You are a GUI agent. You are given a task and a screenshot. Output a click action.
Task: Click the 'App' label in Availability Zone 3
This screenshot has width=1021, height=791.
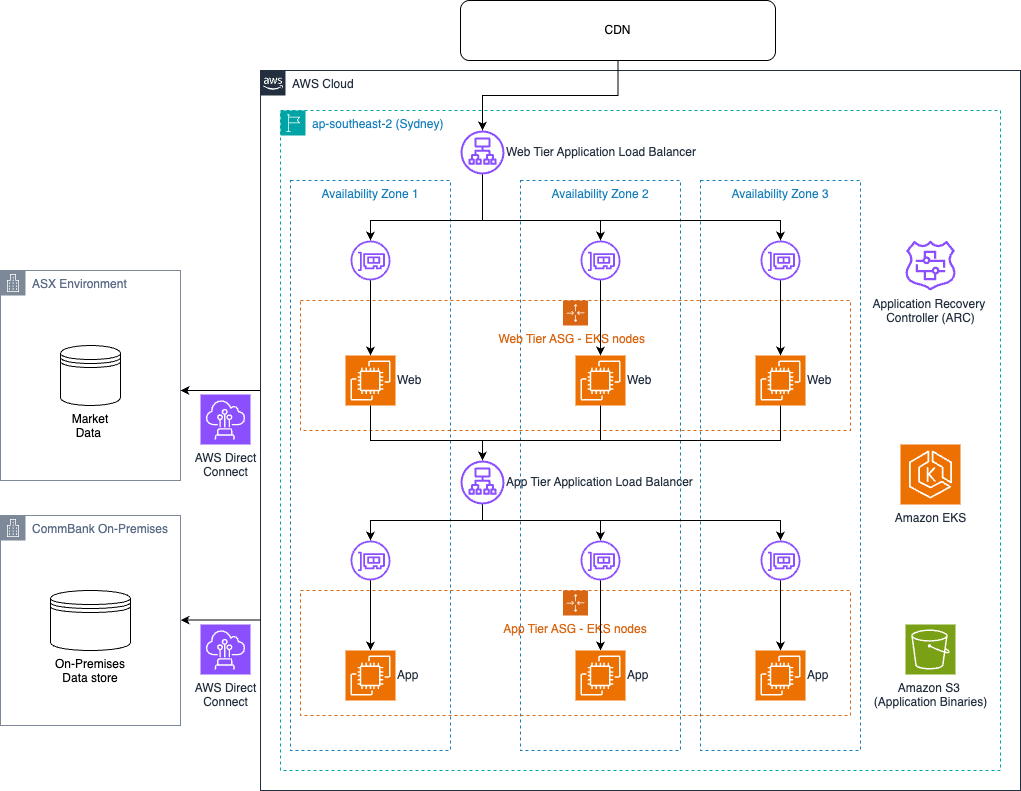(818, 675)
